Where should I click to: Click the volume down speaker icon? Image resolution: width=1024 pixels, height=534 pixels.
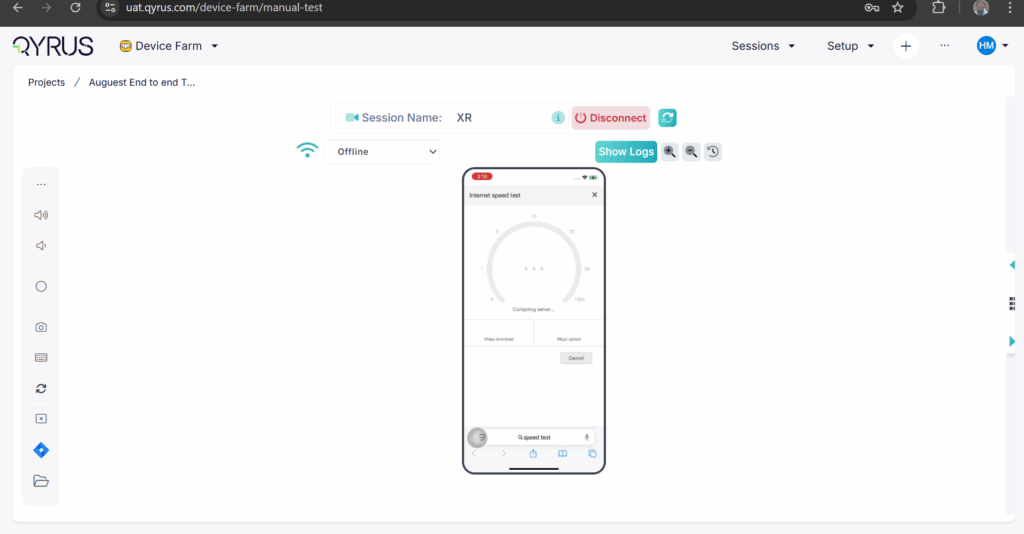pos(41,246)
